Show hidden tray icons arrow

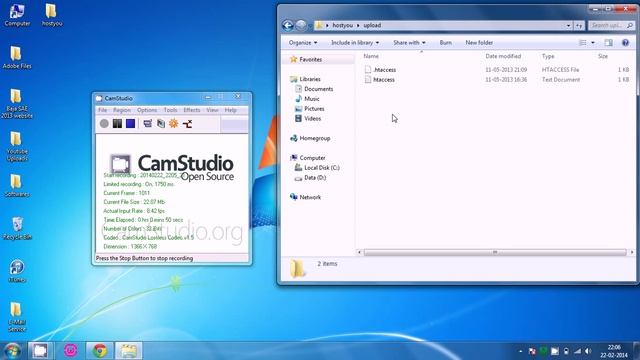520,351
